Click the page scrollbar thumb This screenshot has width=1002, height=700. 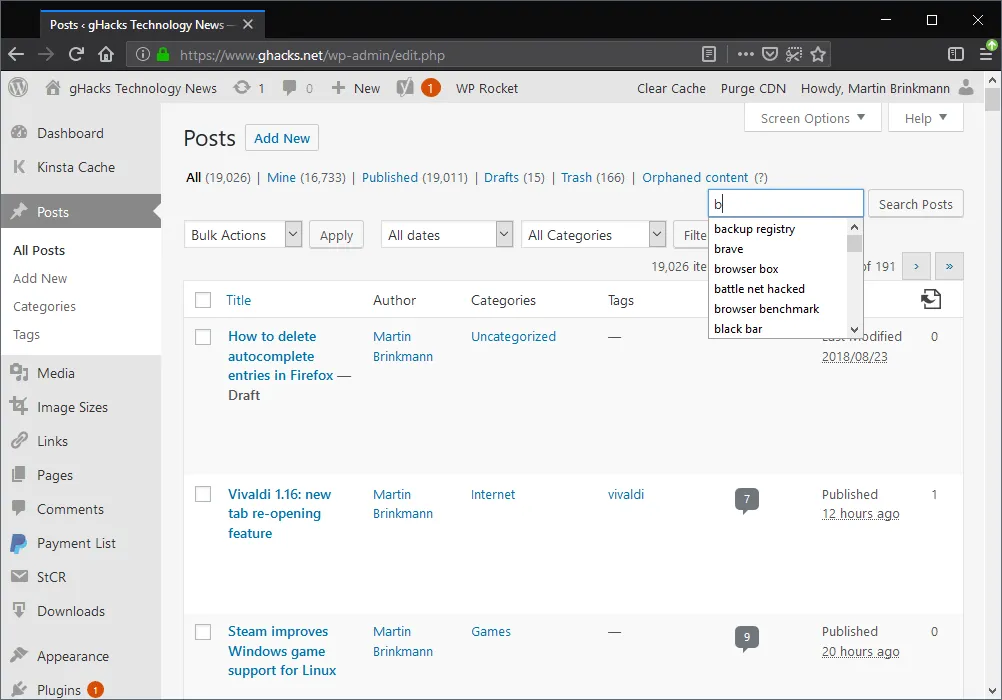pos(992,100)
